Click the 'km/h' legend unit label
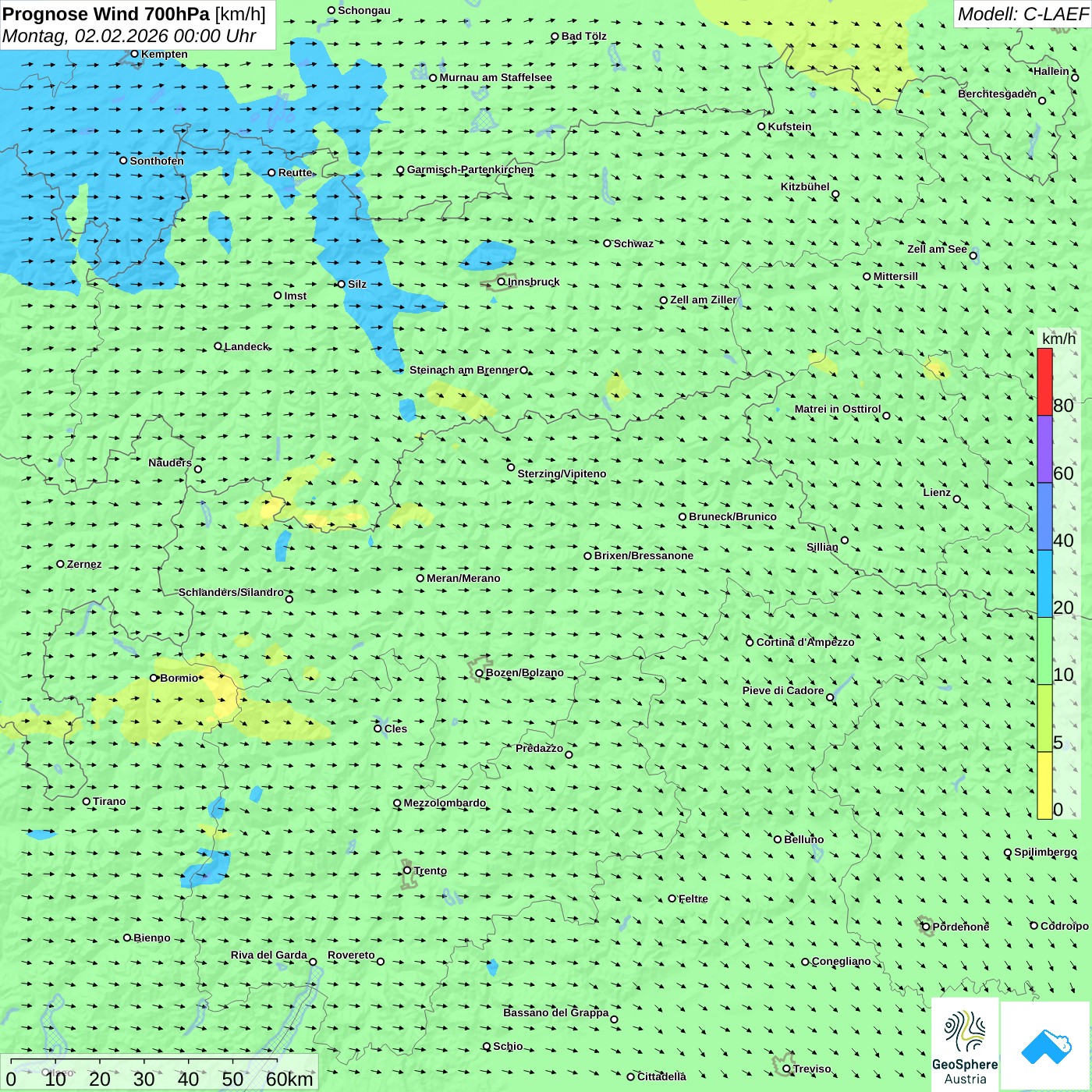Image resolution: width=1092 pixels, height=1092 pixels. 1058,339
